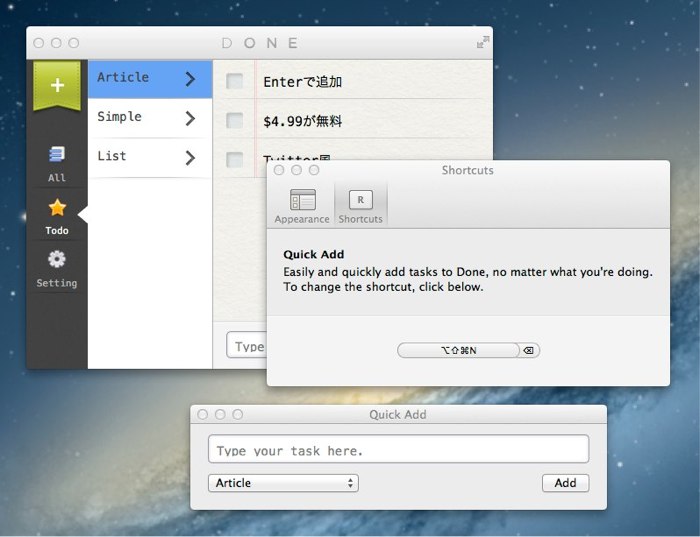Minimize the Done main window
700x537 pixels.
tap(56, 43)
